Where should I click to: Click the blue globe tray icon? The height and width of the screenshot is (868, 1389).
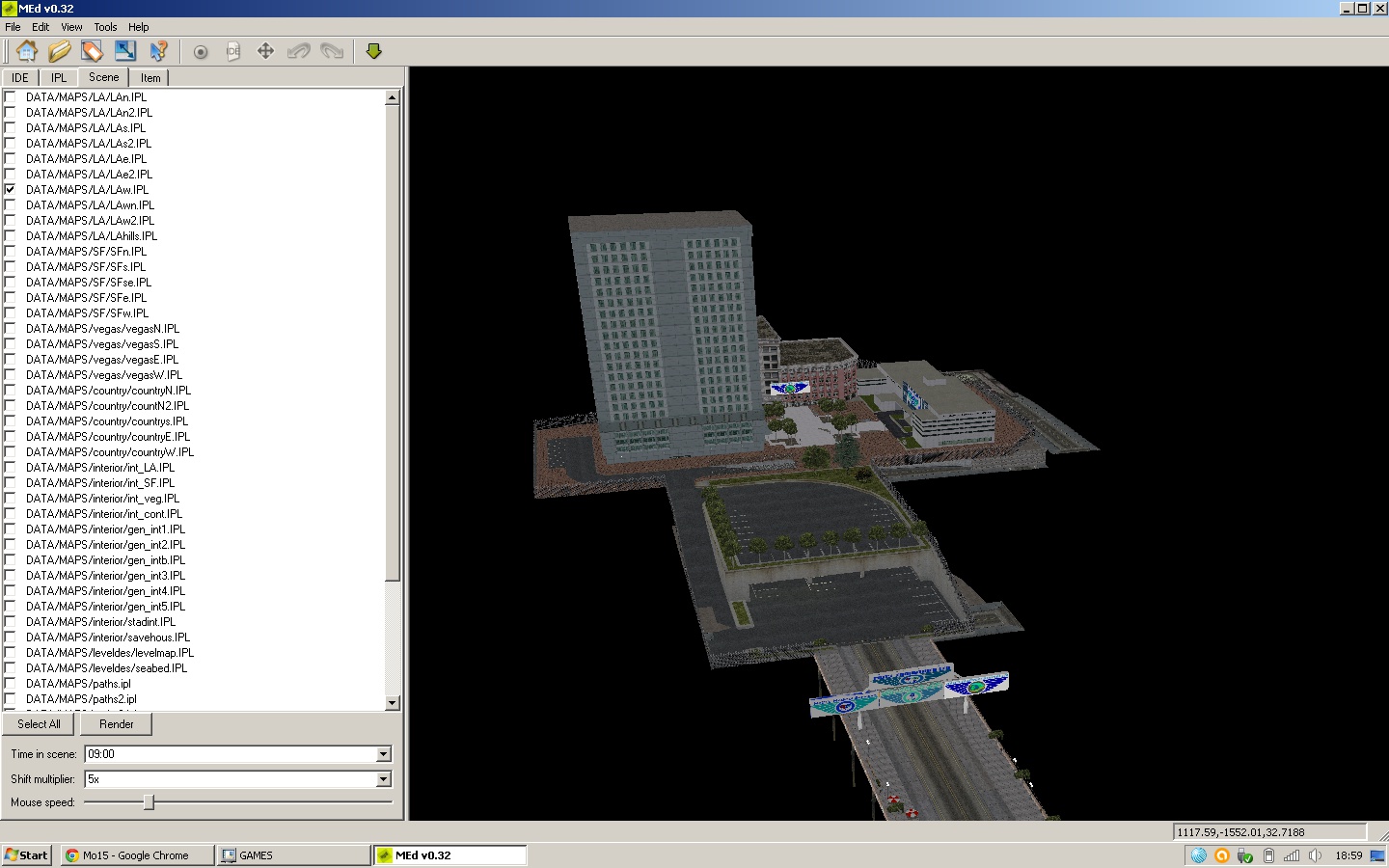[1199, 855]
